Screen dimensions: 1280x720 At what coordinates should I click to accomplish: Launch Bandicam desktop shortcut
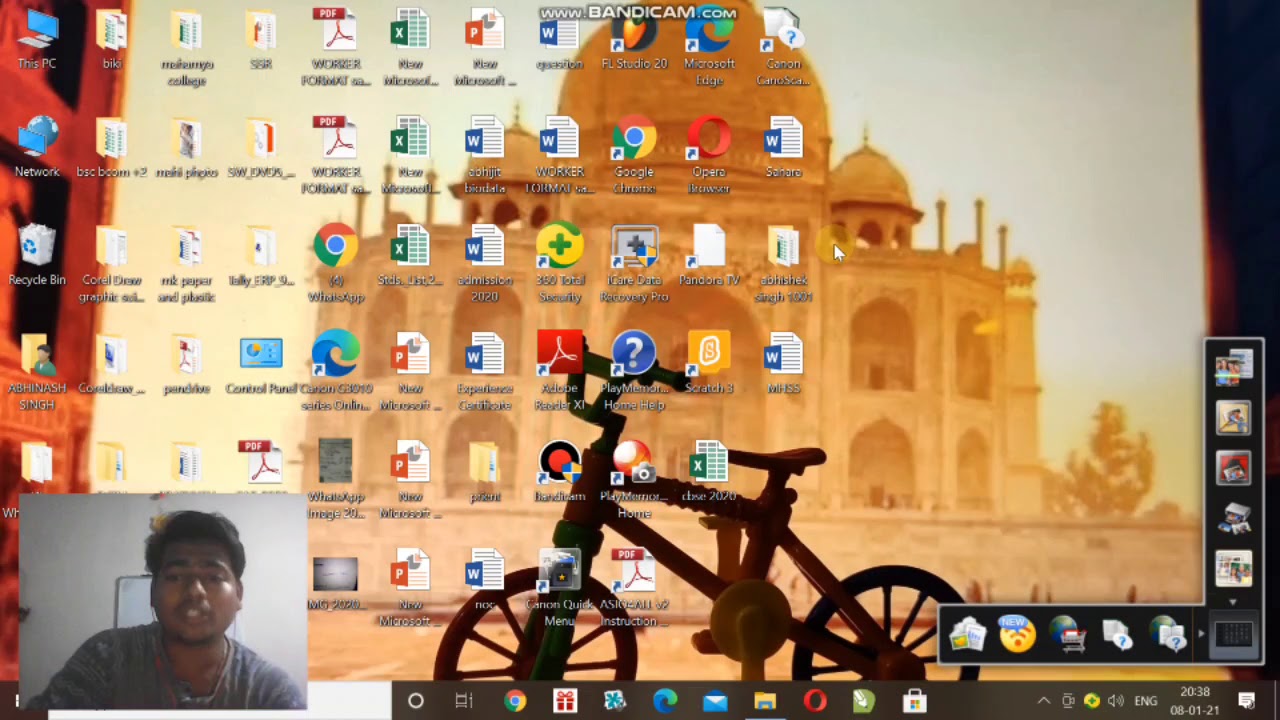click(x=559, y=472)
